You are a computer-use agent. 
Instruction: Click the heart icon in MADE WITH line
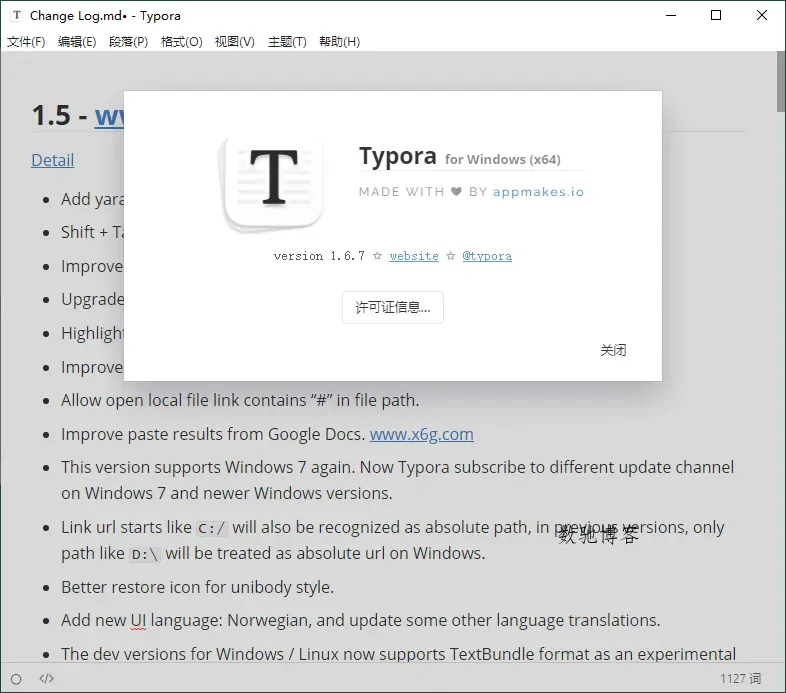(456, 192)
